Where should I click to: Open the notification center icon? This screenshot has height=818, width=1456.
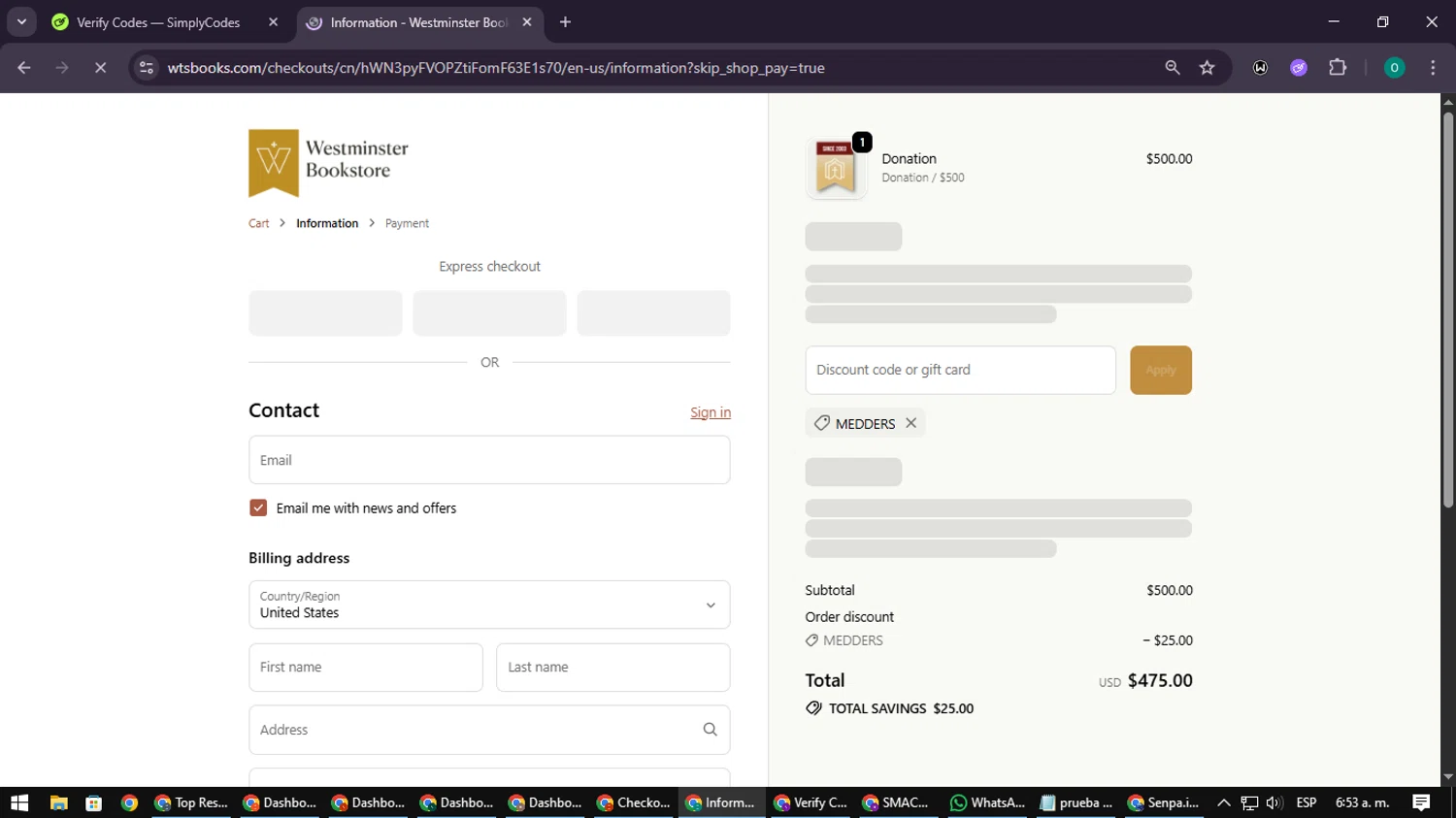[1421, 802]
